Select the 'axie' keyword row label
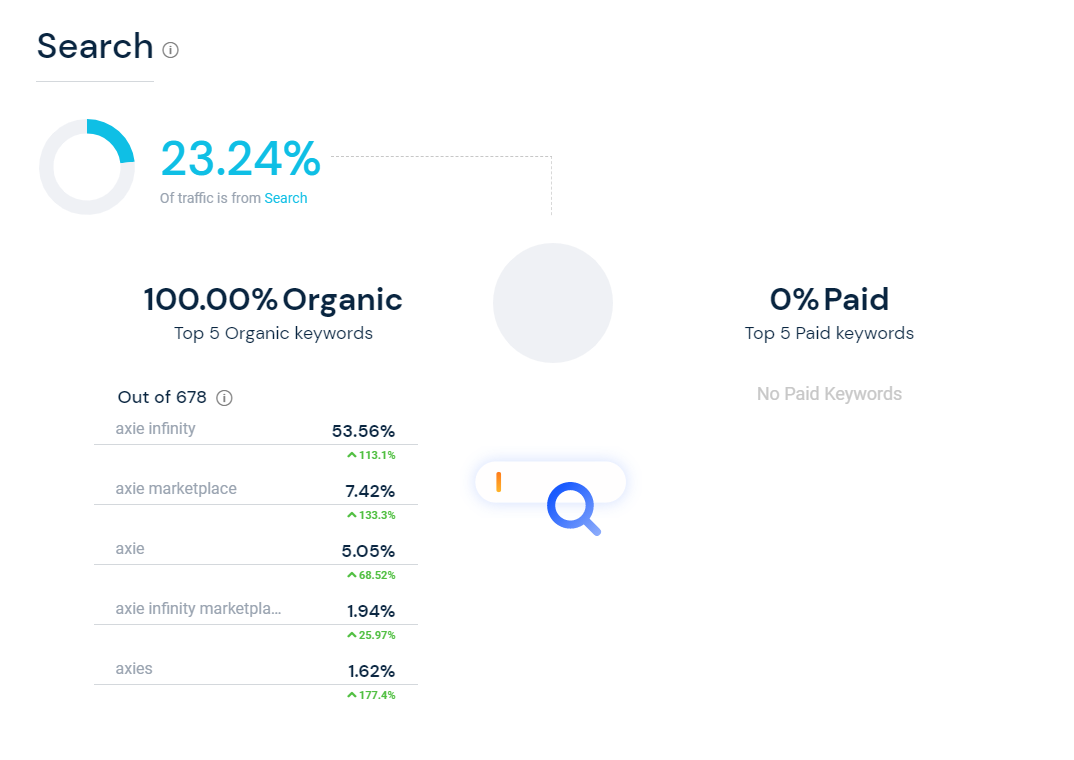The width and height of the screenshot is (1074, 760). (130, 548)
